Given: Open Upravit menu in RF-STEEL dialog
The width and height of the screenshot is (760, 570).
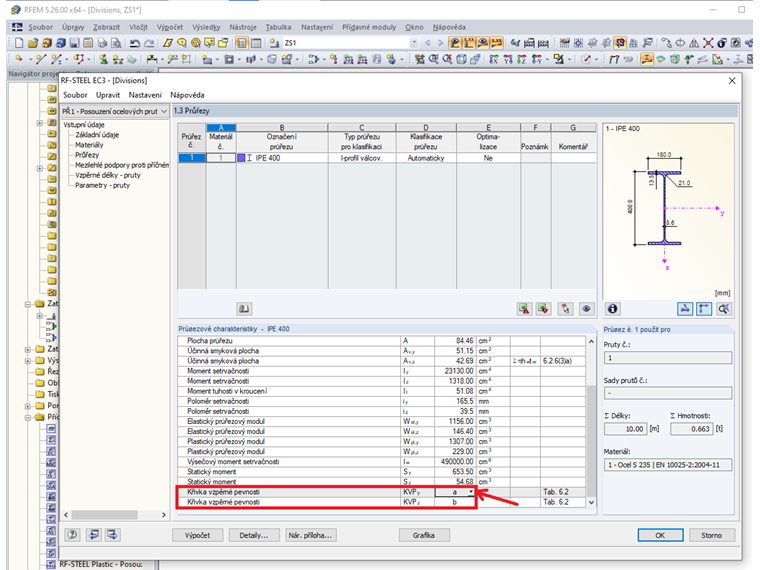Looking at the screenshot, I should click(108, 95).
